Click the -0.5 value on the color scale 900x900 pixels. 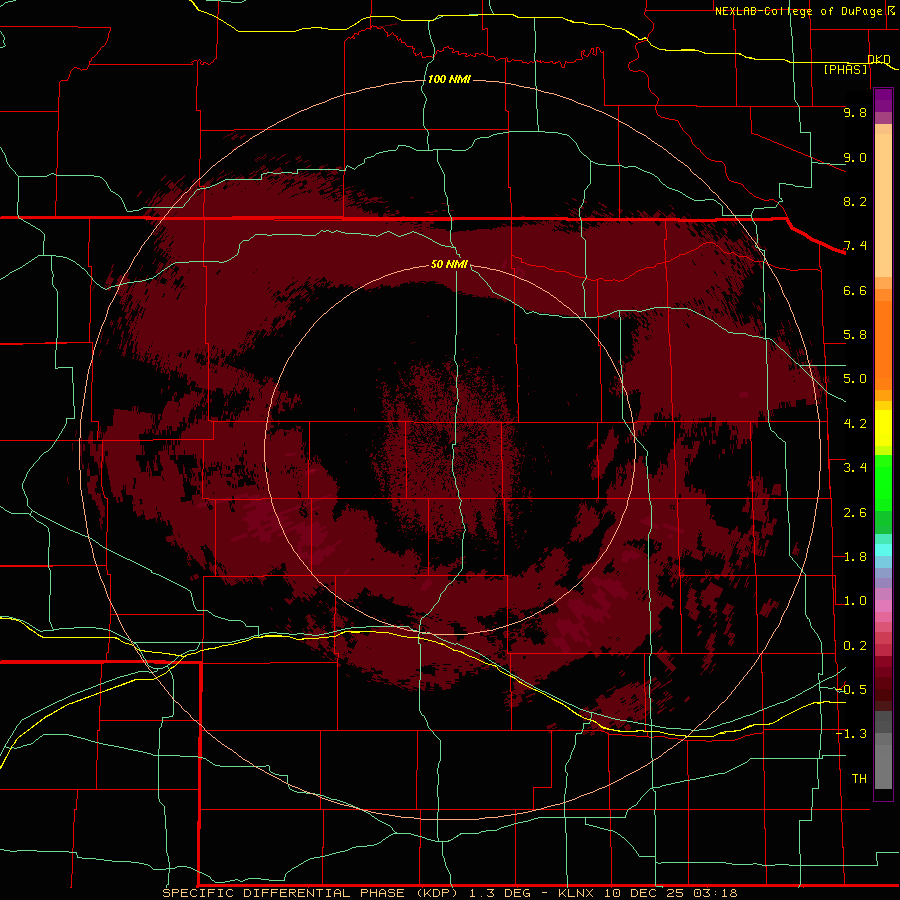(x=851, y=690)
